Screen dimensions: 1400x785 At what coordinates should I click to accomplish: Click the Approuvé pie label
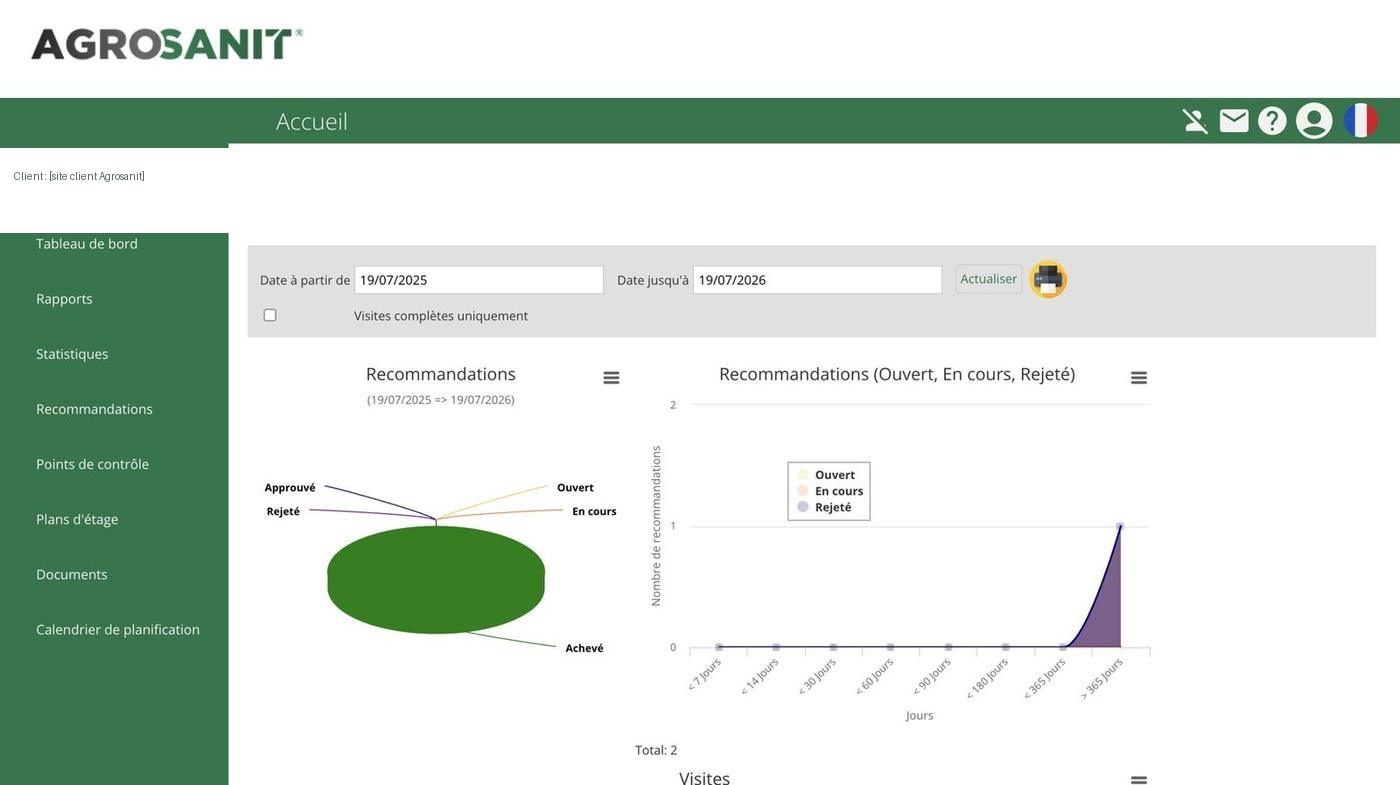click(290, 488)
